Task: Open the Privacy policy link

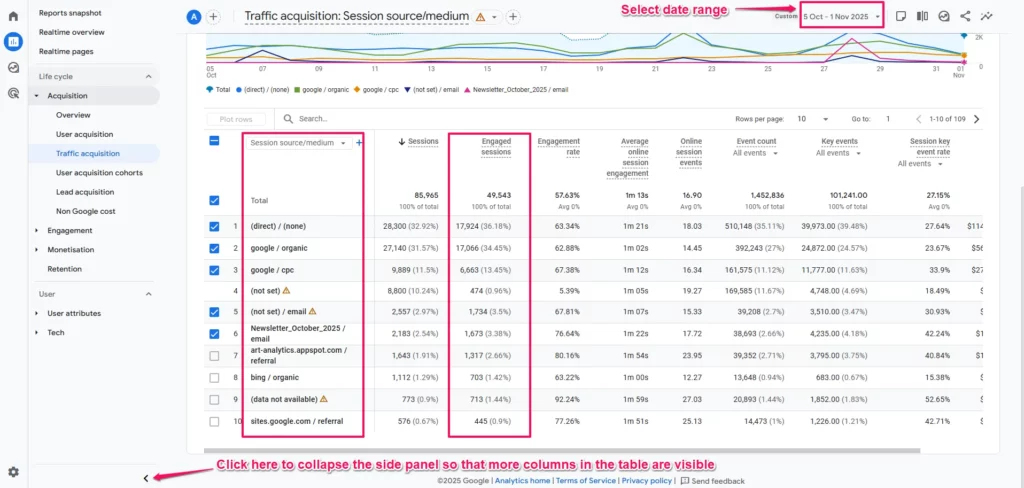Action: (x=646, y=480)
